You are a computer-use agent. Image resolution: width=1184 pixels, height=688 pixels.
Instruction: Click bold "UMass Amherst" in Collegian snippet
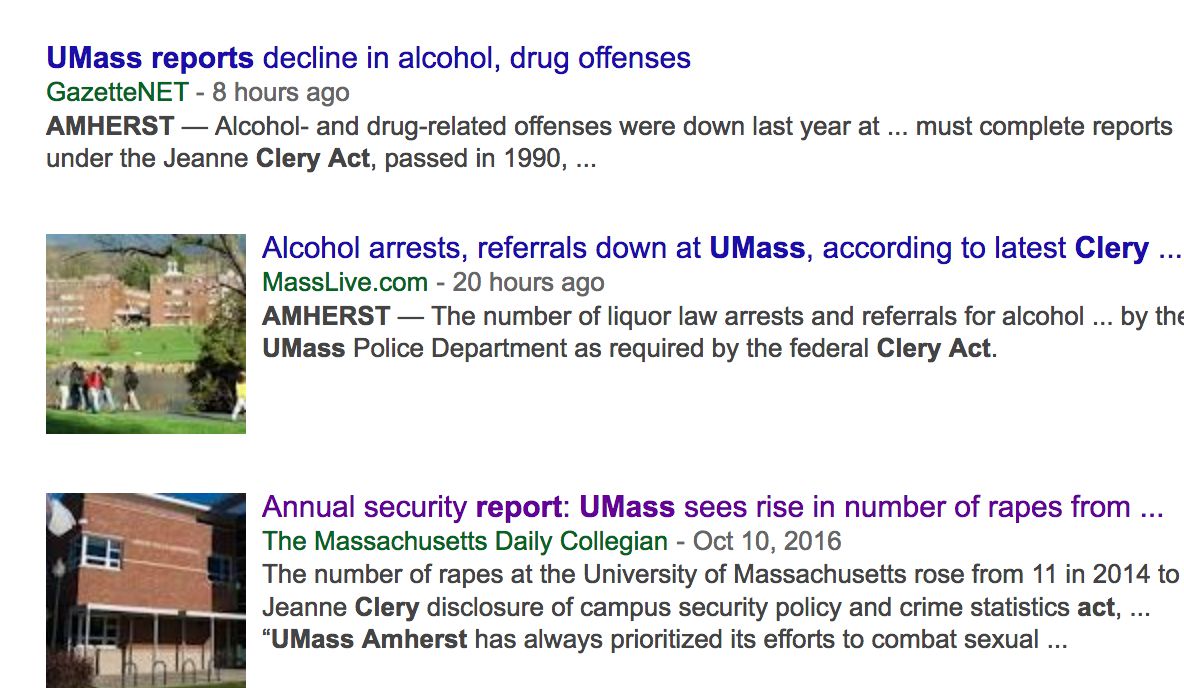click(x=369, y=640)
